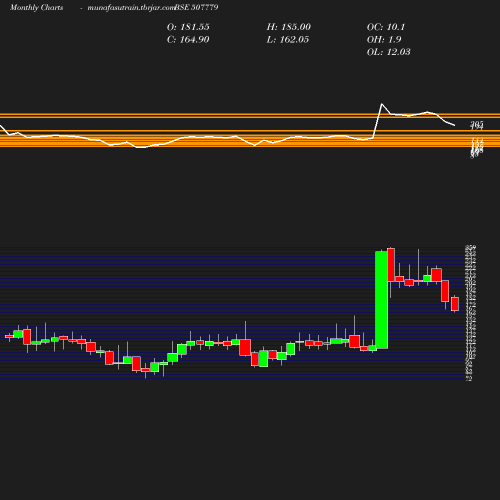Click the 'OH: 1.9' value
Image resolution: width=500 pixels, height=500 pixels.
(x=384, y=40)
